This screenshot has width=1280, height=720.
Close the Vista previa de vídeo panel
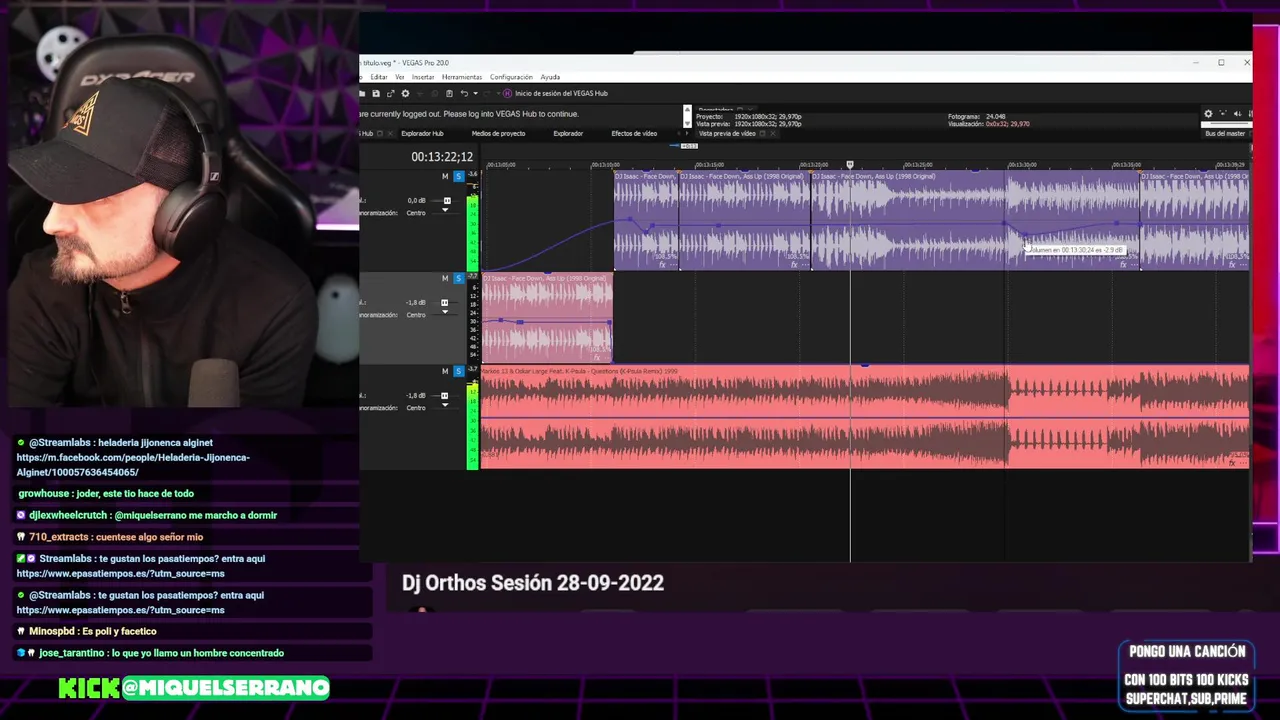click(773, 133)
